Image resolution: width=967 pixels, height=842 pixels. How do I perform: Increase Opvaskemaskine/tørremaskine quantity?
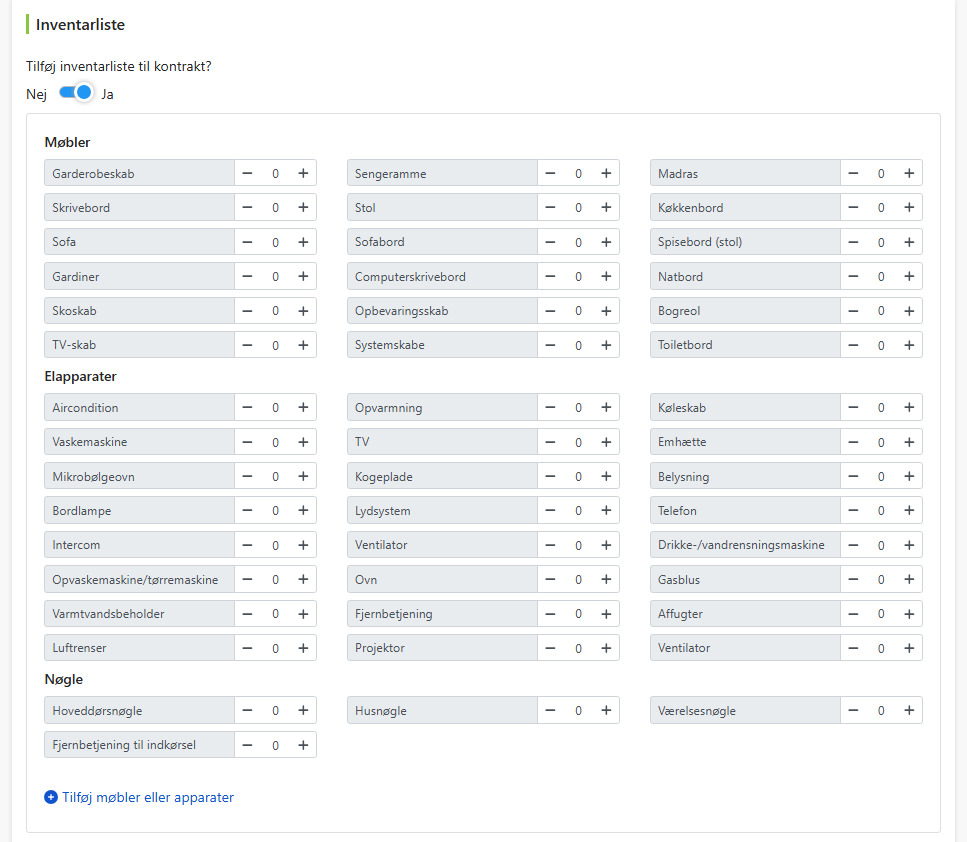pos(303,579)
